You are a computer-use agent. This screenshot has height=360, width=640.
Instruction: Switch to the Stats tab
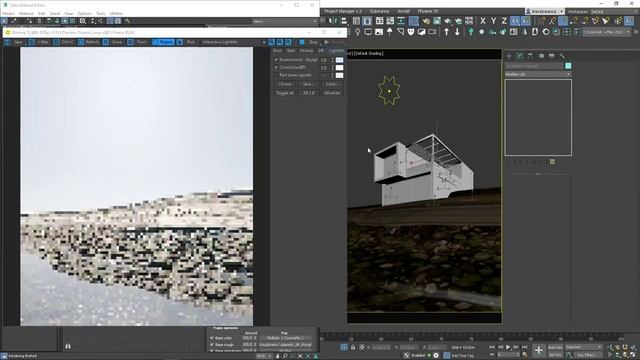[291, 51]
